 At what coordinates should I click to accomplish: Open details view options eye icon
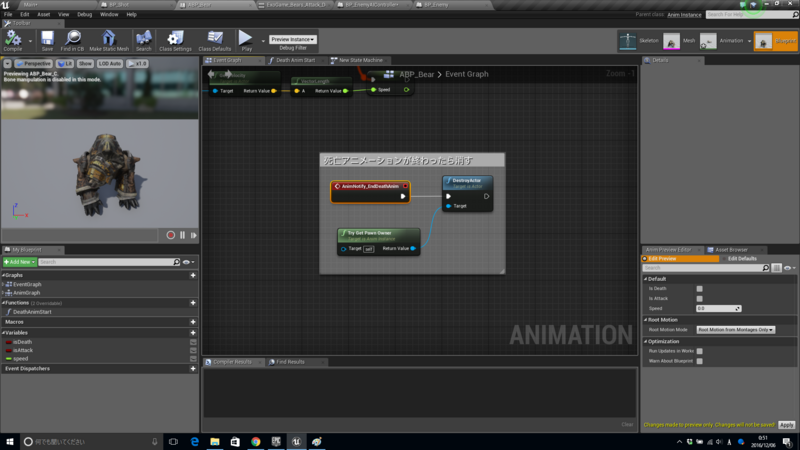(x=789, y=268)
